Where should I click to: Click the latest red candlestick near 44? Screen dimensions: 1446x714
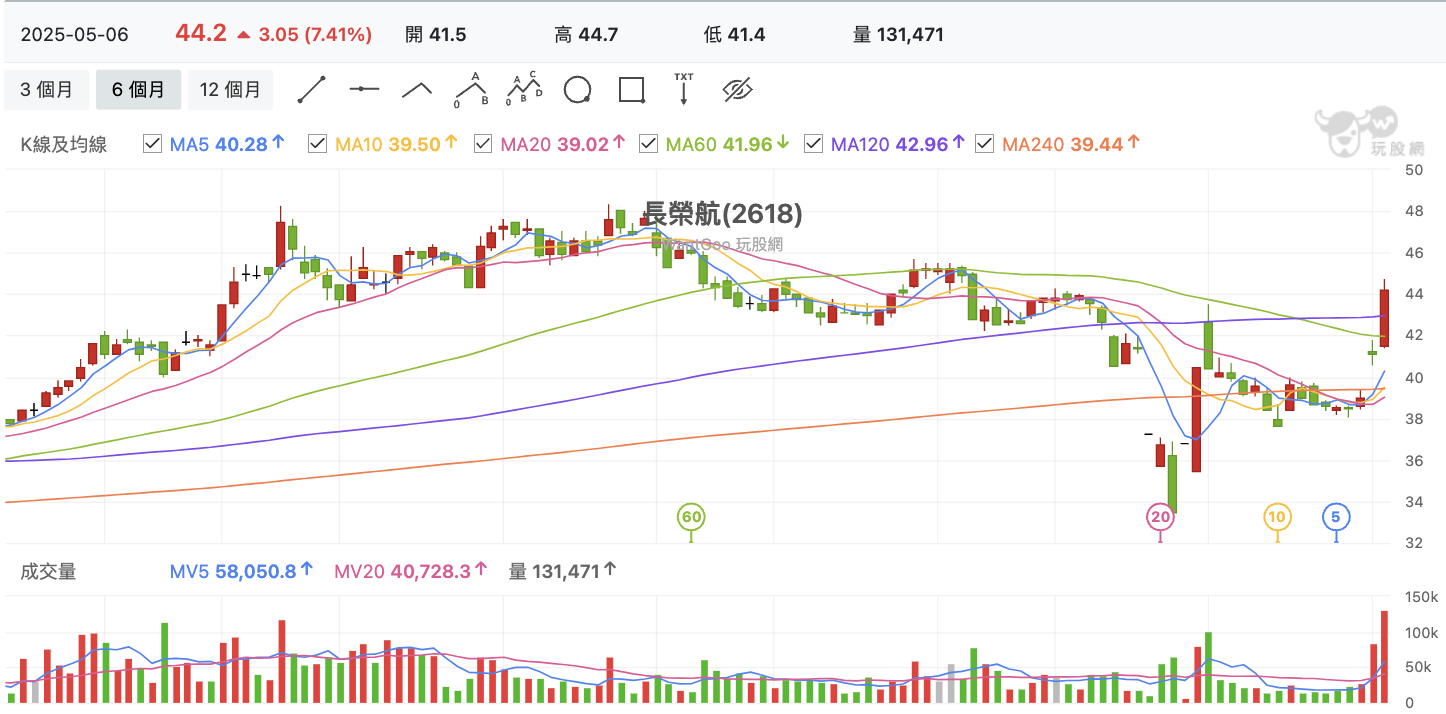pos(1384,318)
